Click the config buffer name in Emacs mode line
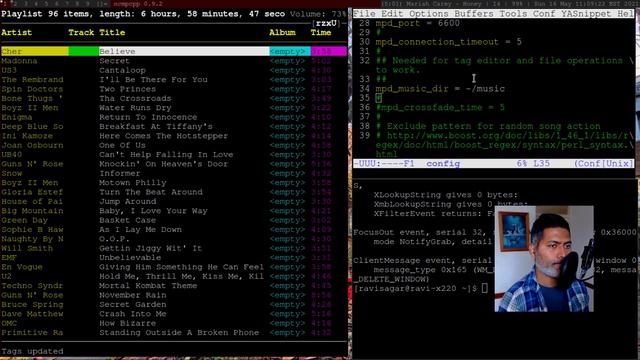640x360 pixels. (443, 164)
